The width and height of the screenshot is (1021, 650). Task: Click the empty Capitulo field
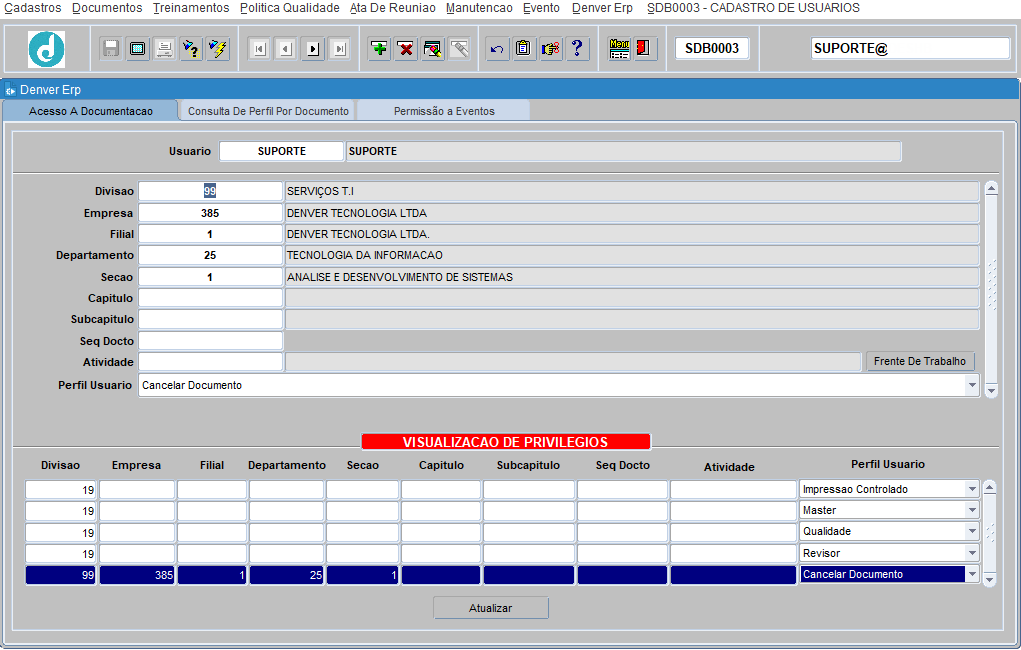point(210,298)
